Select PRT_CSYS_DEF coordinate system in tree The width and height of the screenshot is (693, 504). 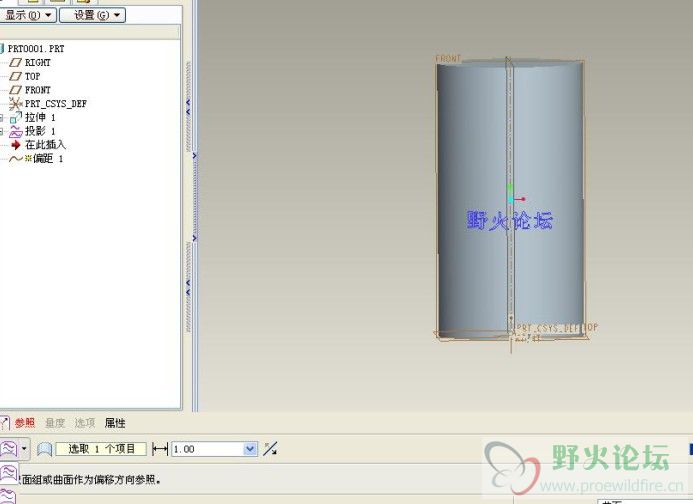[x=55, y=104]
